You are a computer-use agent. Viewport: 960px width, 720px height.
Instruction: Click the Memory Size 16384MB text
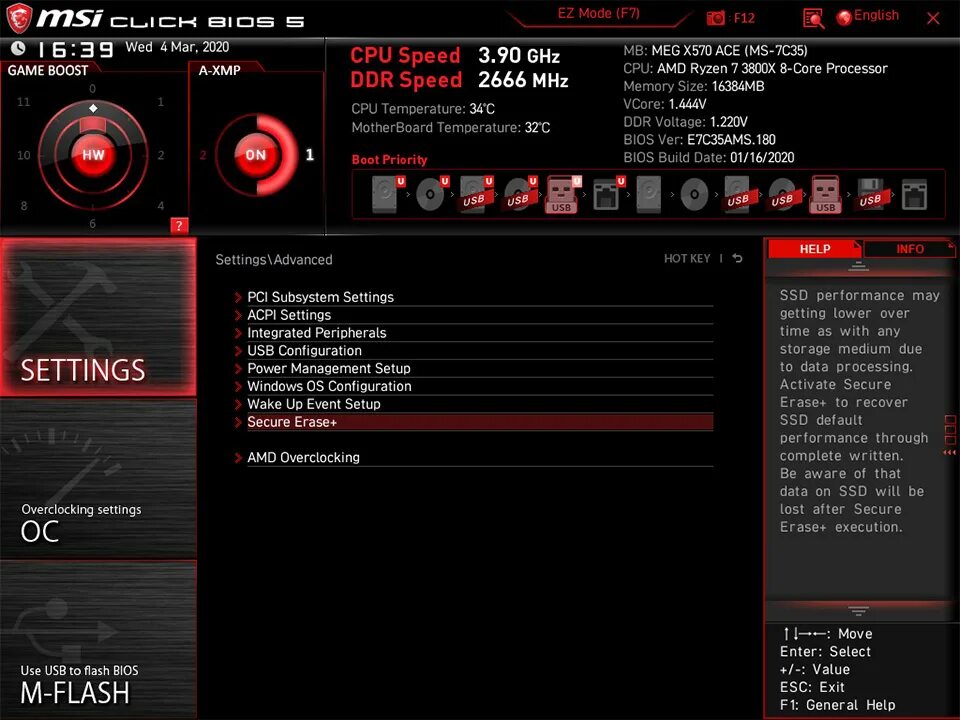click(x=694, y=86)
